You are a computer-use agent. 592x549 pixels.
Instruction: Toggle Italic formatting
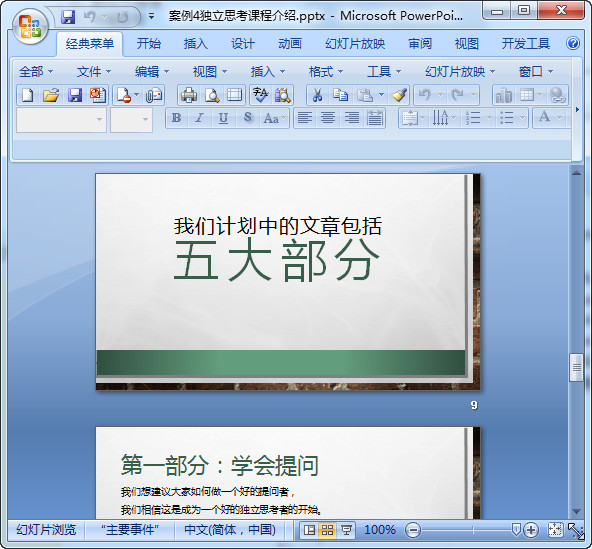(199, 118)
